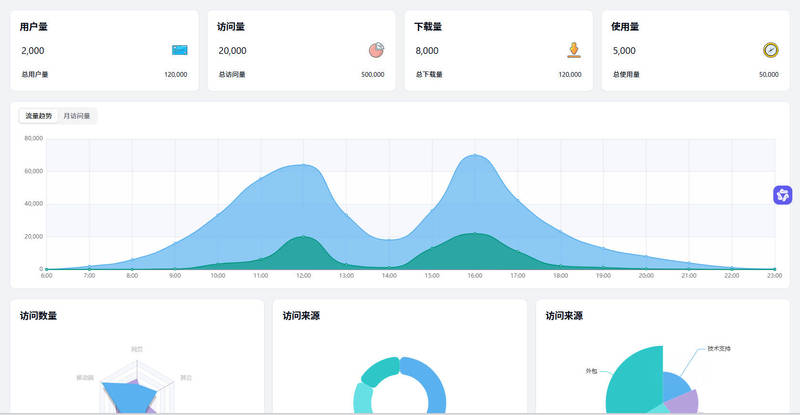Click the green series peak point at 12:00
Viewport: 800px width, 415px height.
tap(304, 236)
